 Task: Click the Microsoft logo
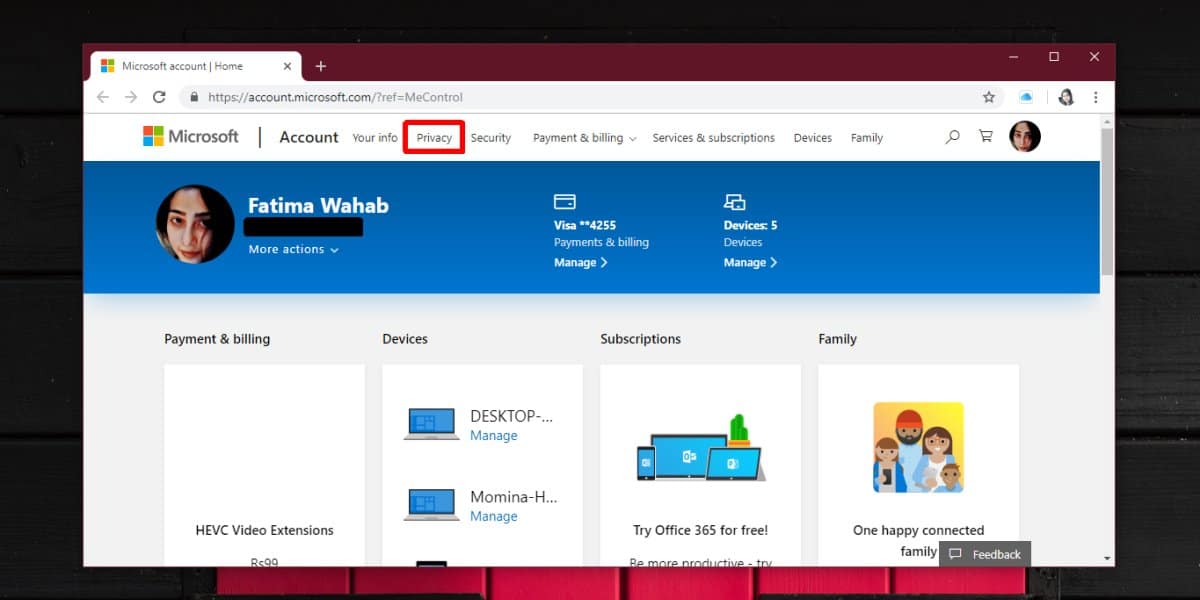[191, 137]
